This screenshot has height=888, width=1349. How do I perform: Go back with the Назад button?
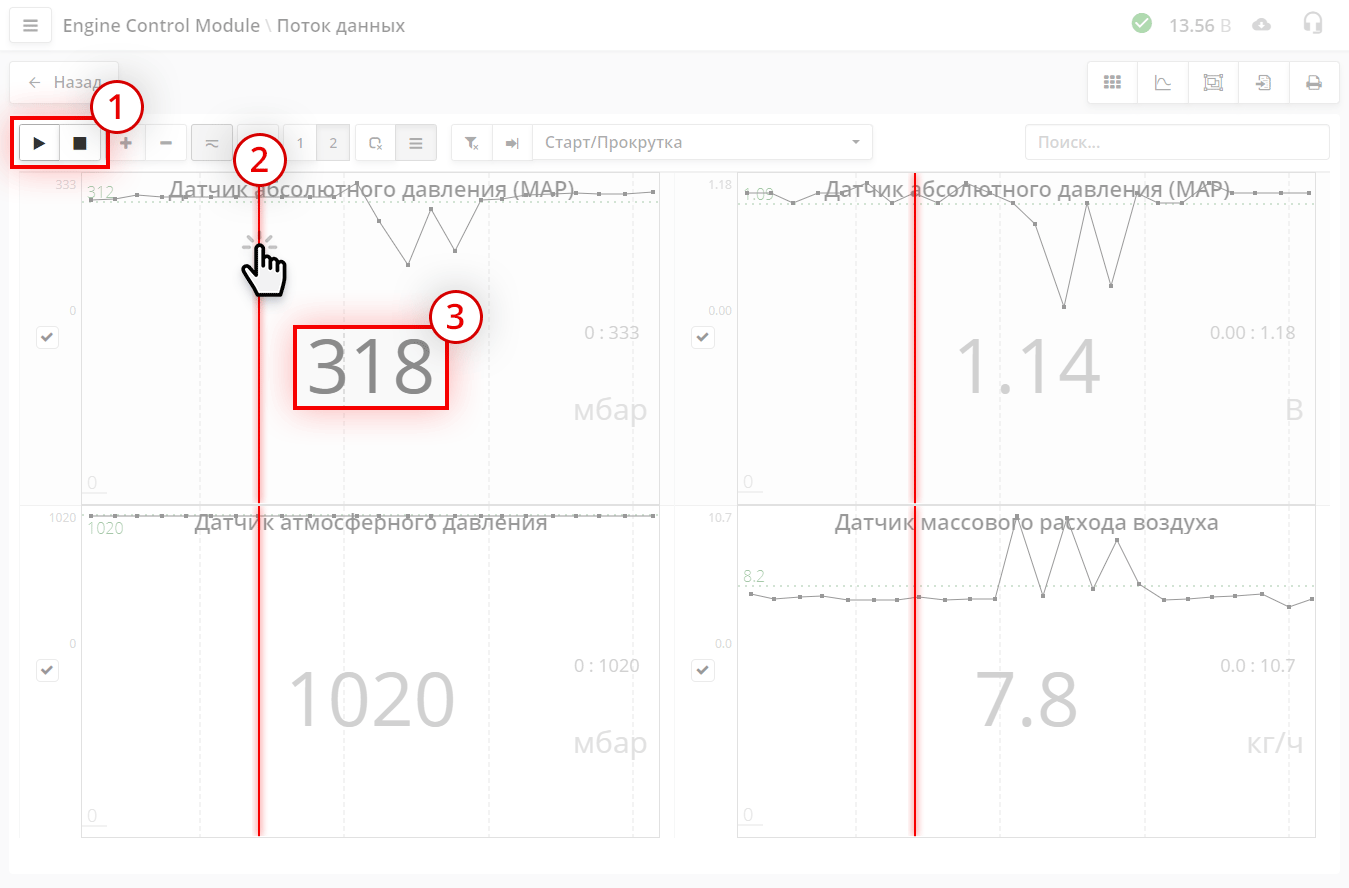(64, 83)
